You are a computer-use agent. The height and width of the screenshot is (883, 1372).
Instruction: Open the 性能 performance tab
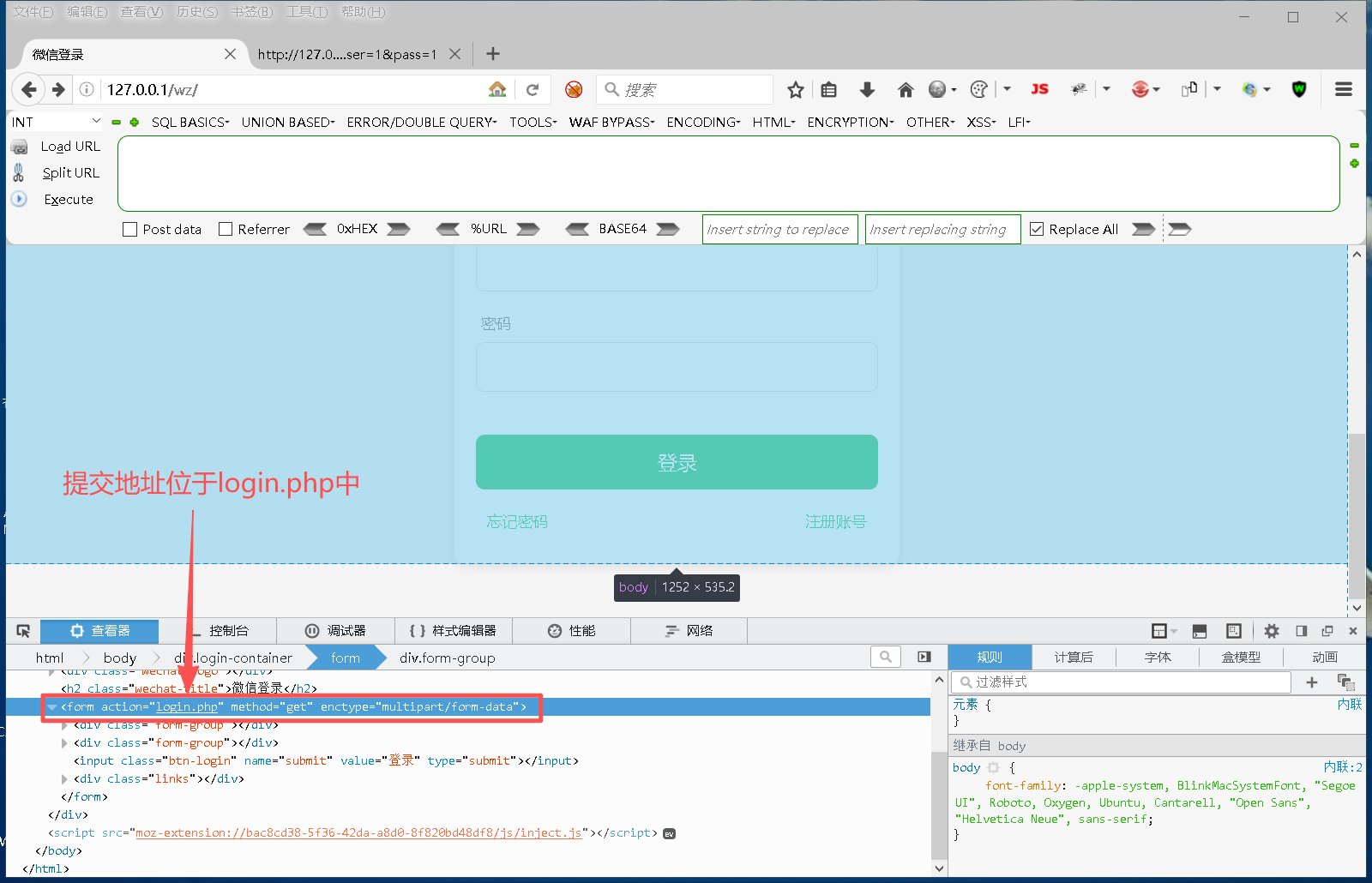coord(572,631)
